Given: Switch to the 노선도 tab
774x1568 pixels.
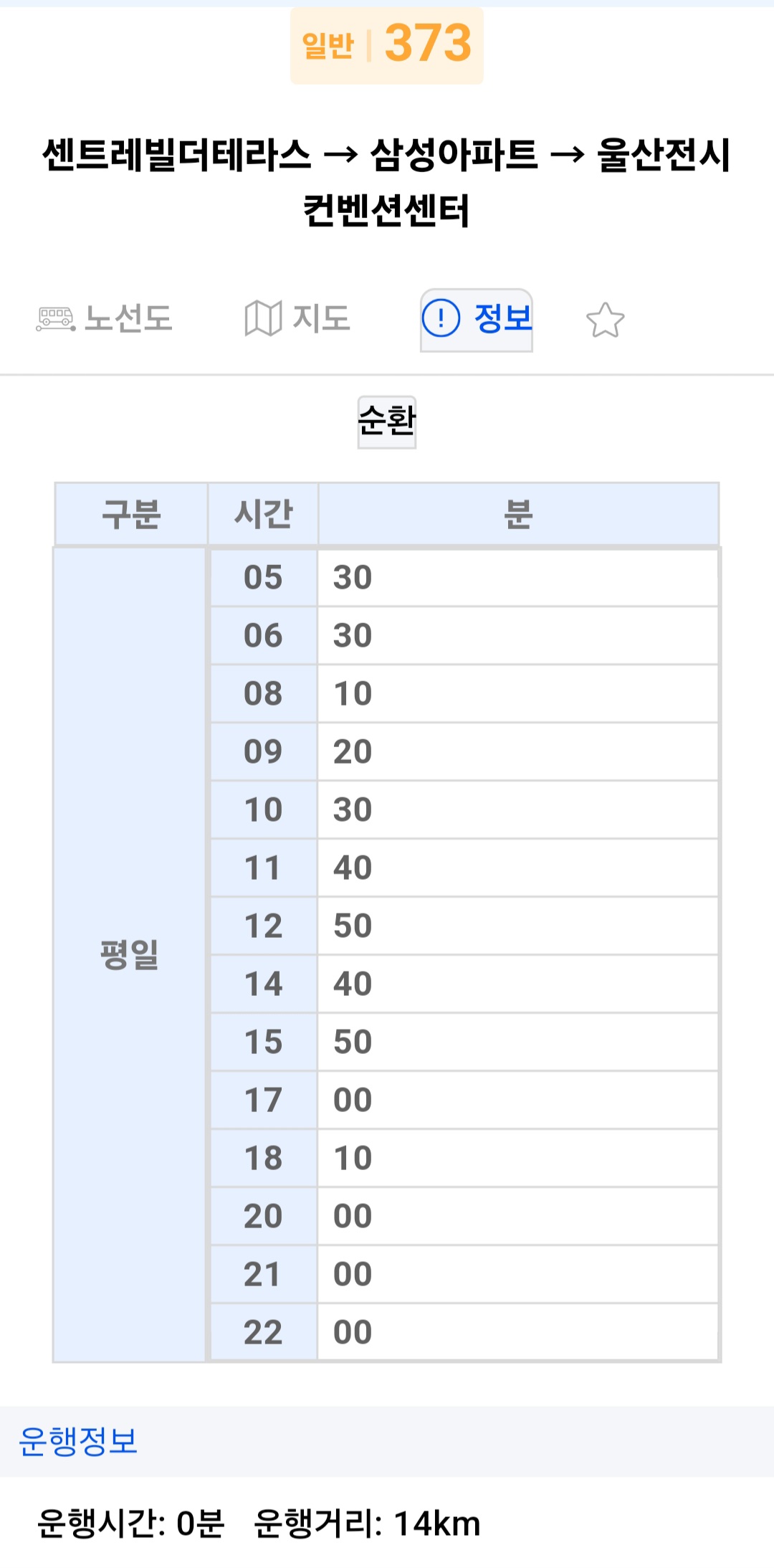Looking at the screenshot, I should point(128,319).
